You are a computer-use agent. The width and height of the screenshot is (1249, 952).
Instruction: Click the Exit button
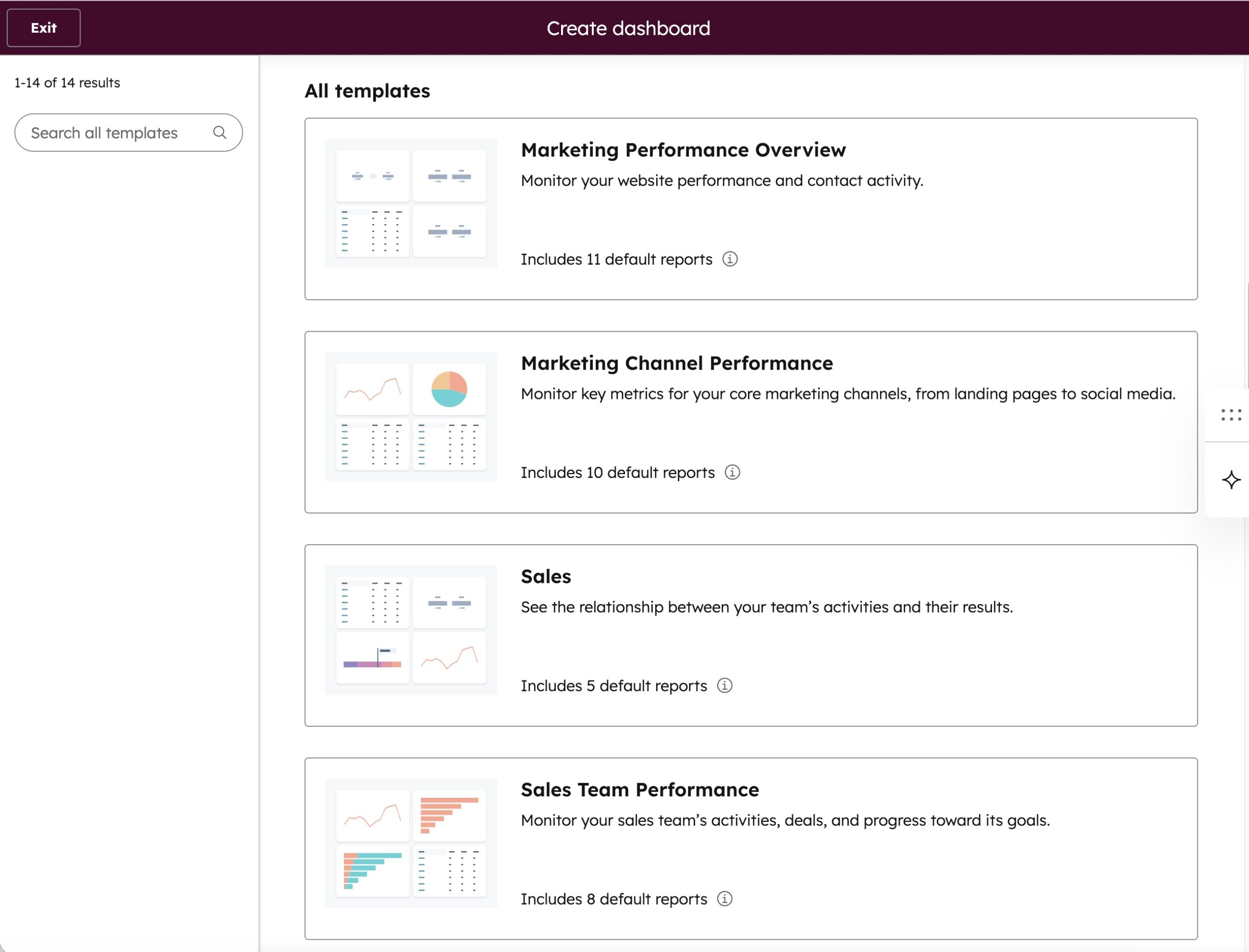point(43,28)
